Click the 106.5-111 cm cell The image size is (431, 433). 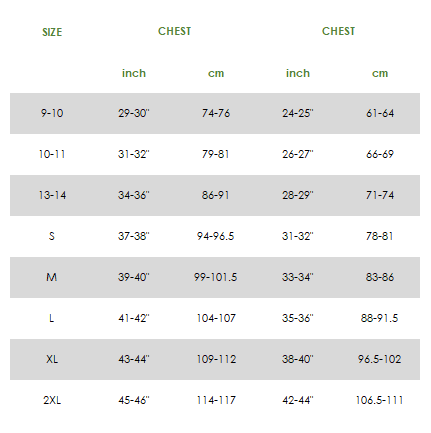[380, 400]
